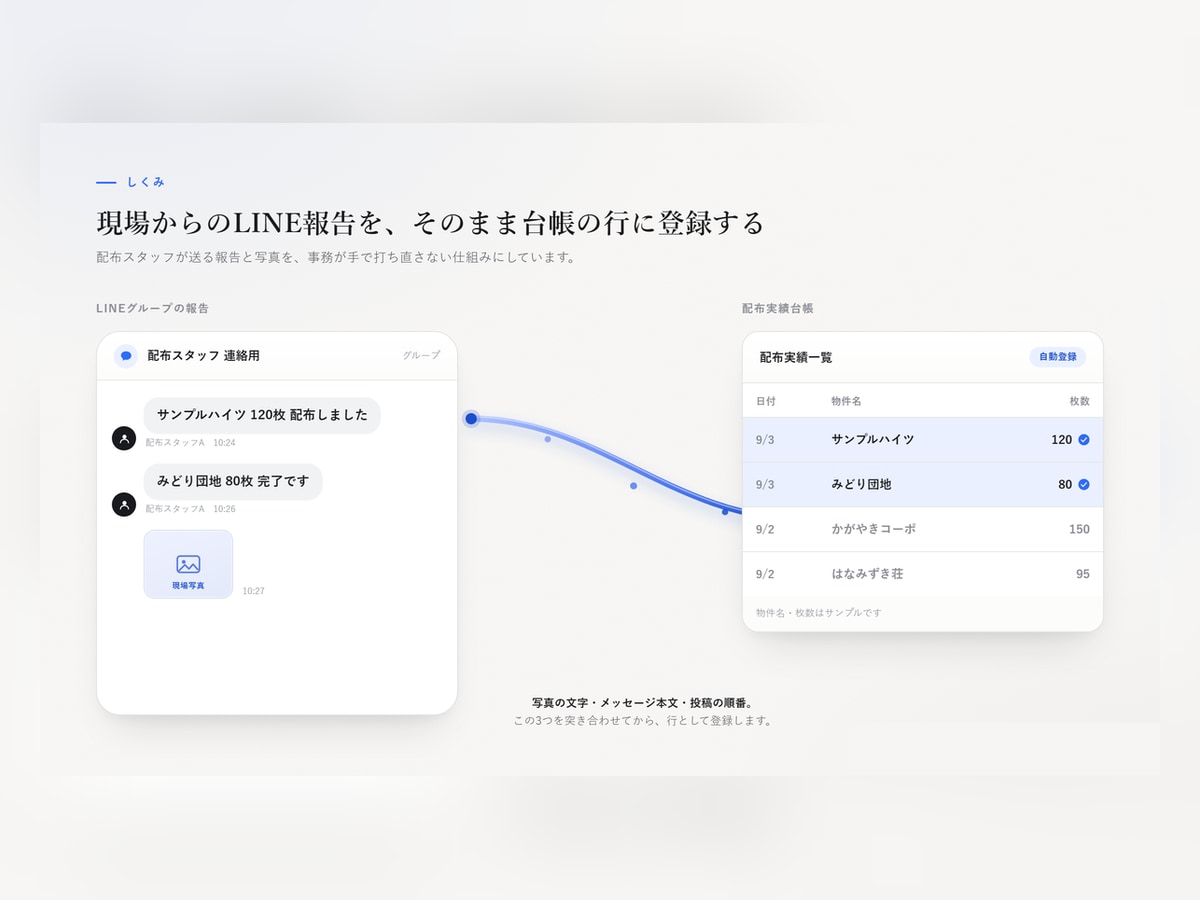Screen dimensions: 1200x900
Task: Click the avatar next to サンプルハイツ message
Action: [124, 438]
